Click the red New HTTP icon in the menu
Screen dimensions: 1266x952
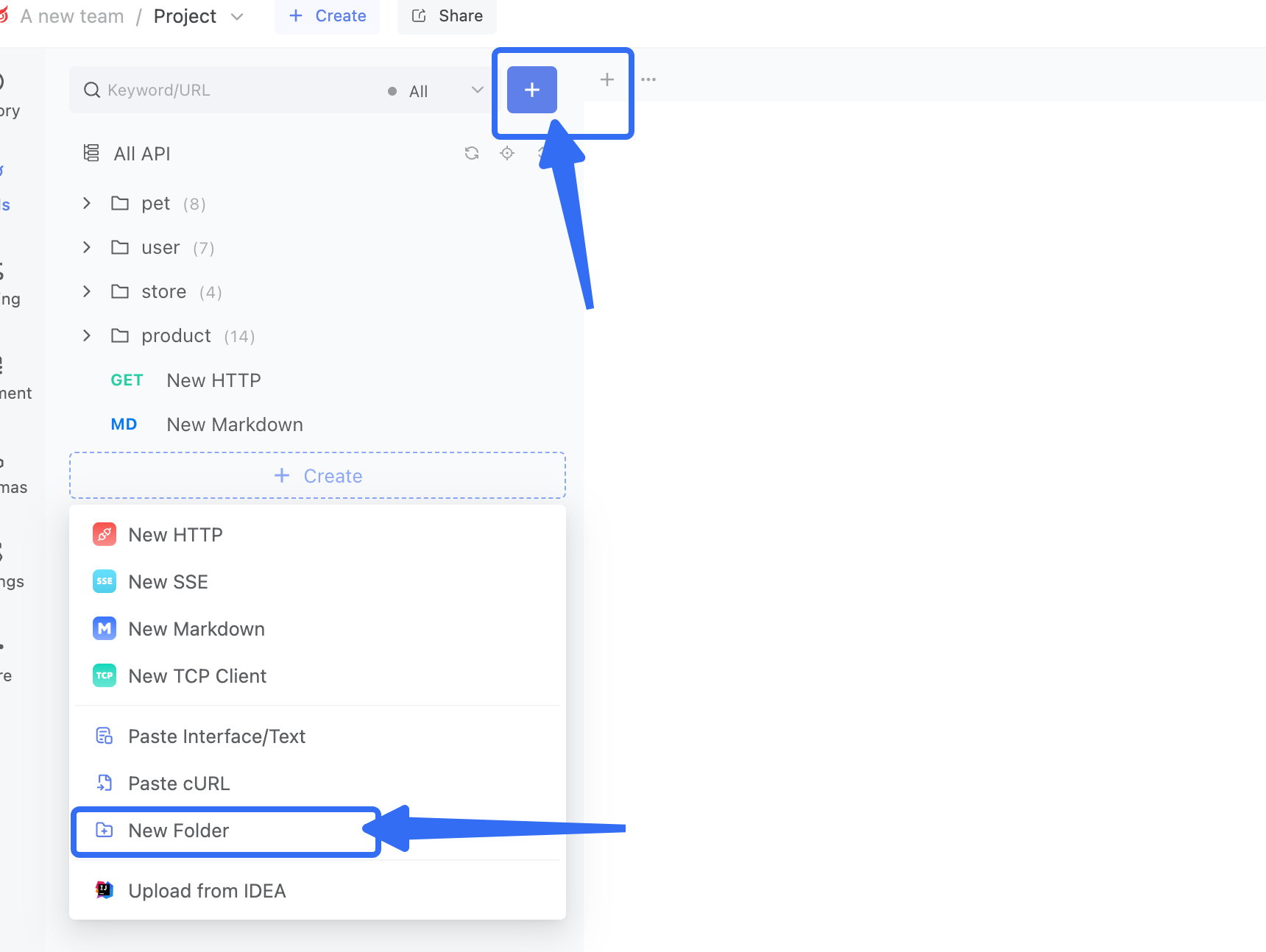tap(105, 534)
